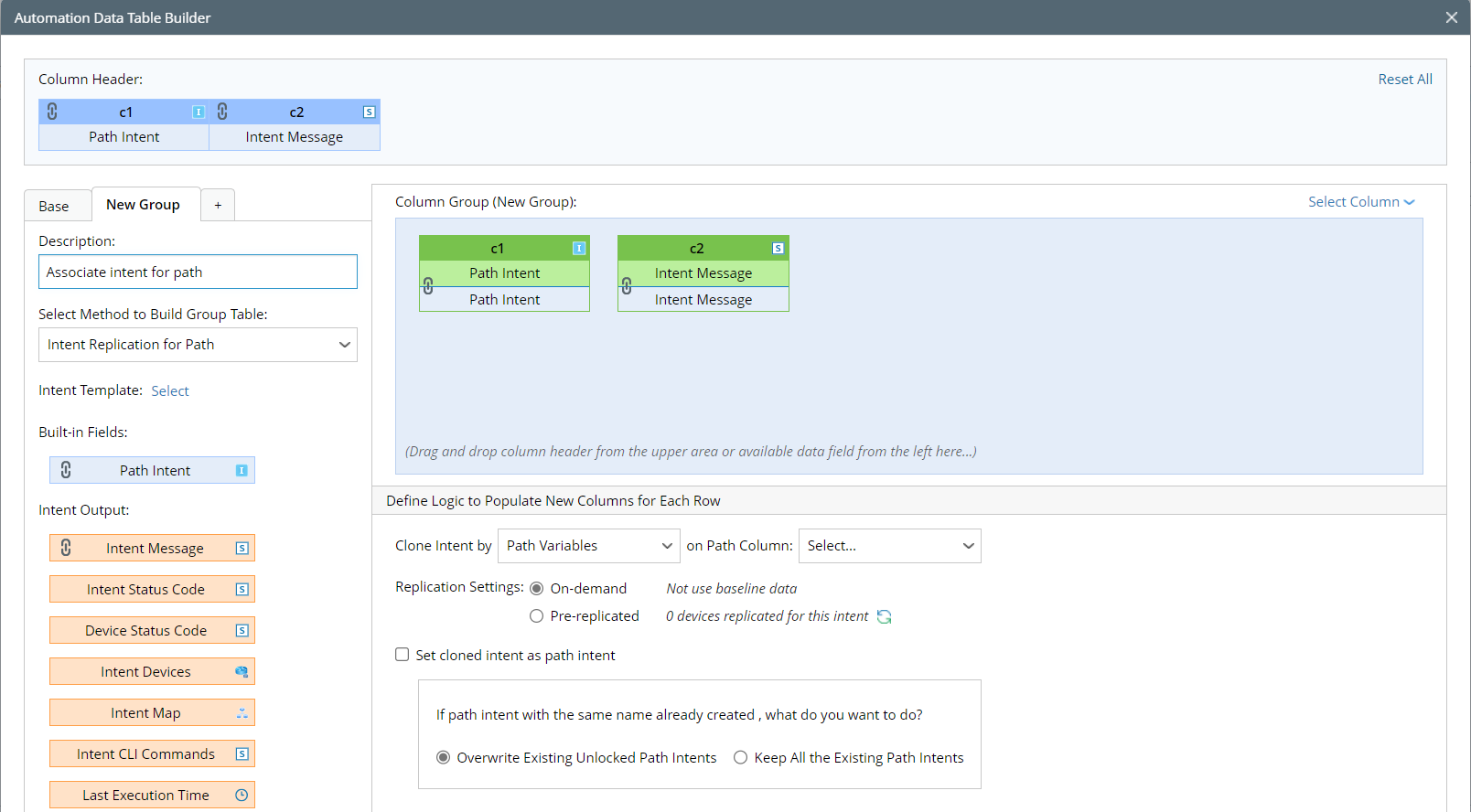Image resolution: width=1471 pixels, height=812 pixels.
Task: Open the Path Column Select dropdown
Action: click(x=889, y=546)
